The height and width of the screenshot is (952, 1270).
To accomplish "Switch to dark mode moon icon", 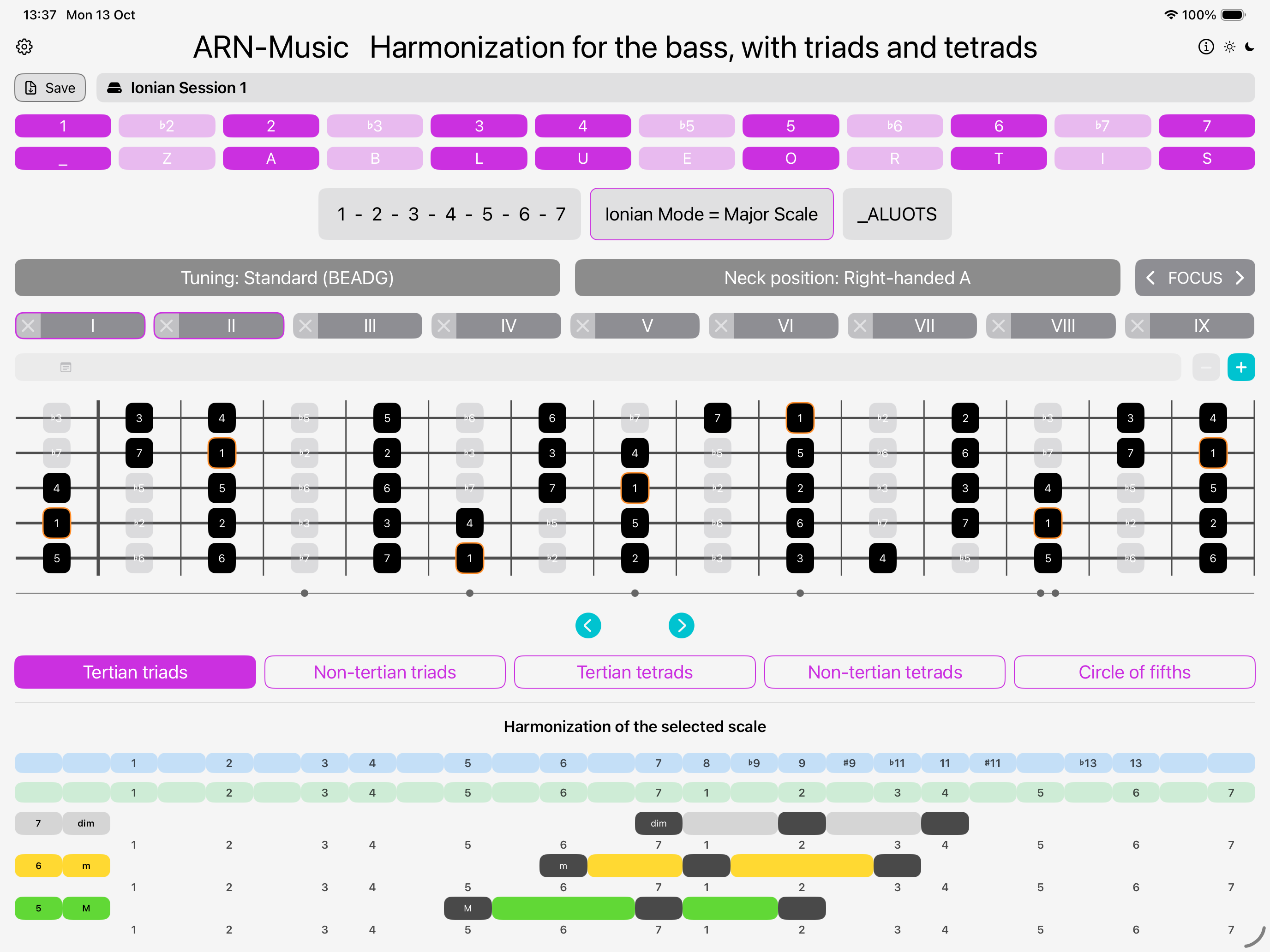I will [1250, 47].
